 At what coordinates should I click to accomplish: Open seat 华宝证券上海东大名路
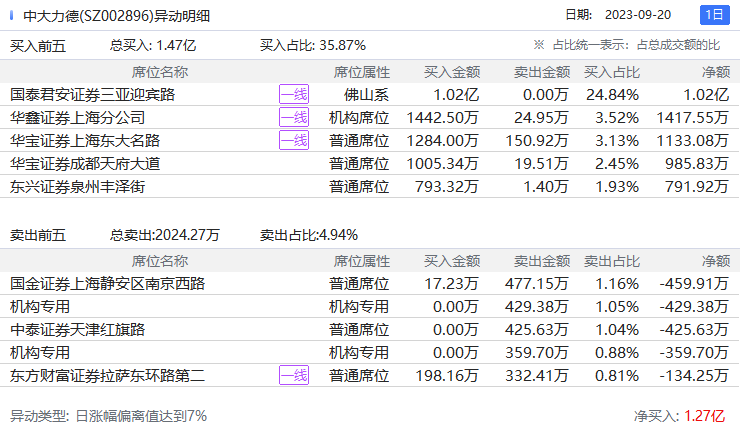[85, 141]
